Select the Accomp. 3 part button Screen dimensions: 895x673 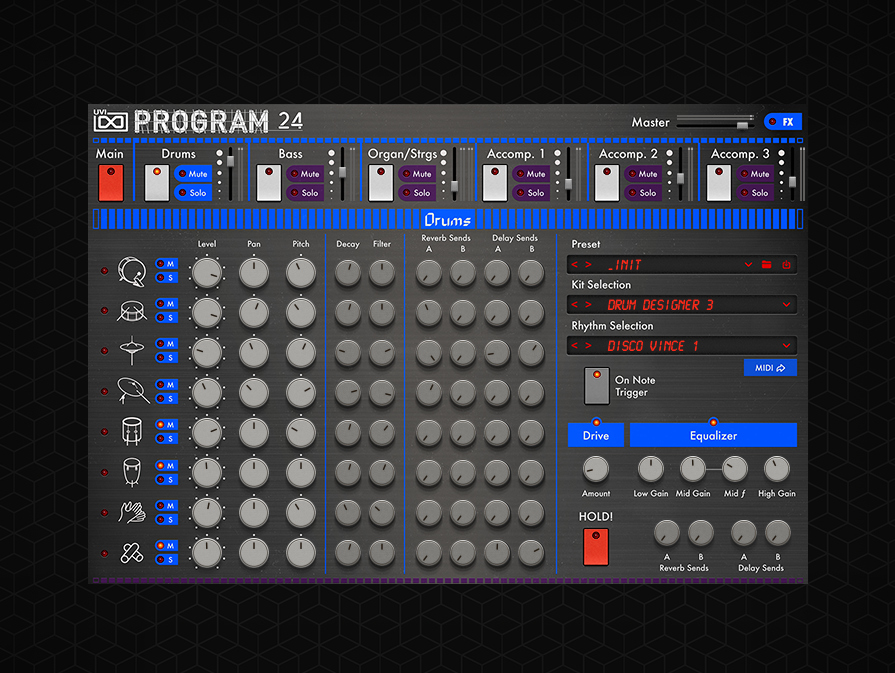719,183
